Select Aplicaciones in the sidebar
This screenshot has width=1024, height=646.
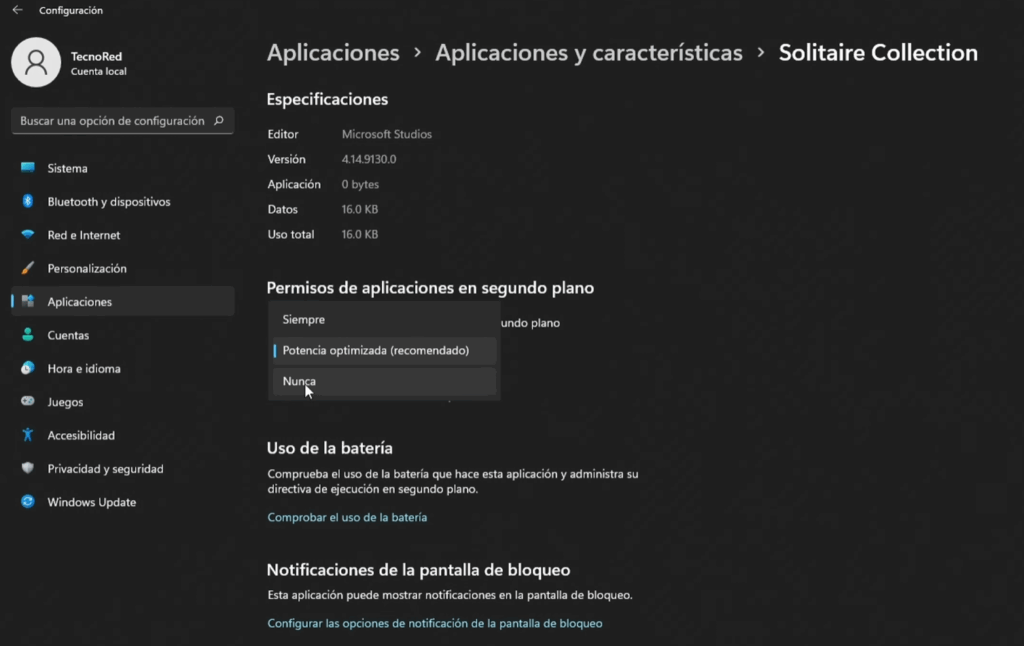pyautogui.click(x=123, y=301)
